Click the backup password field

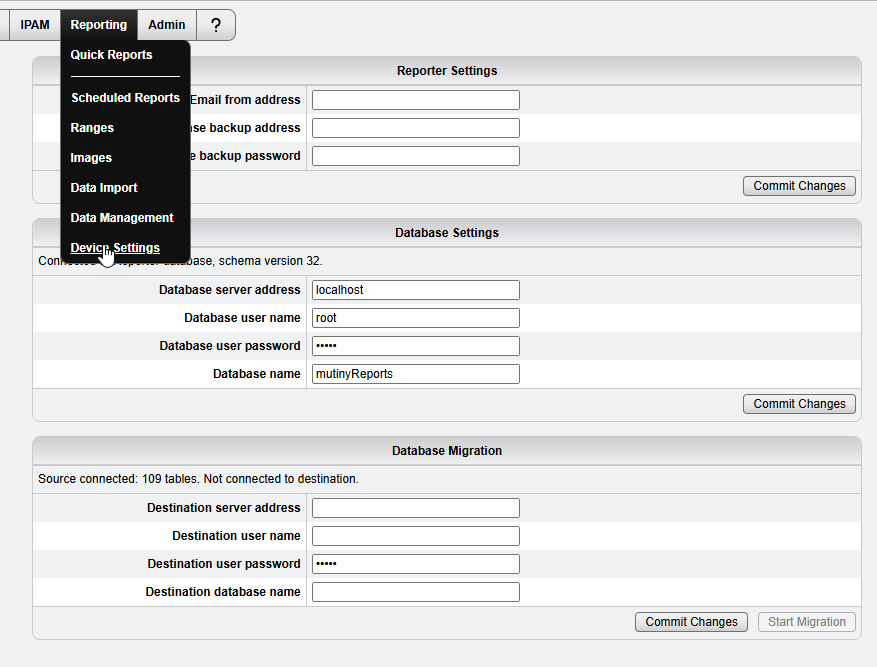(416, 156)
